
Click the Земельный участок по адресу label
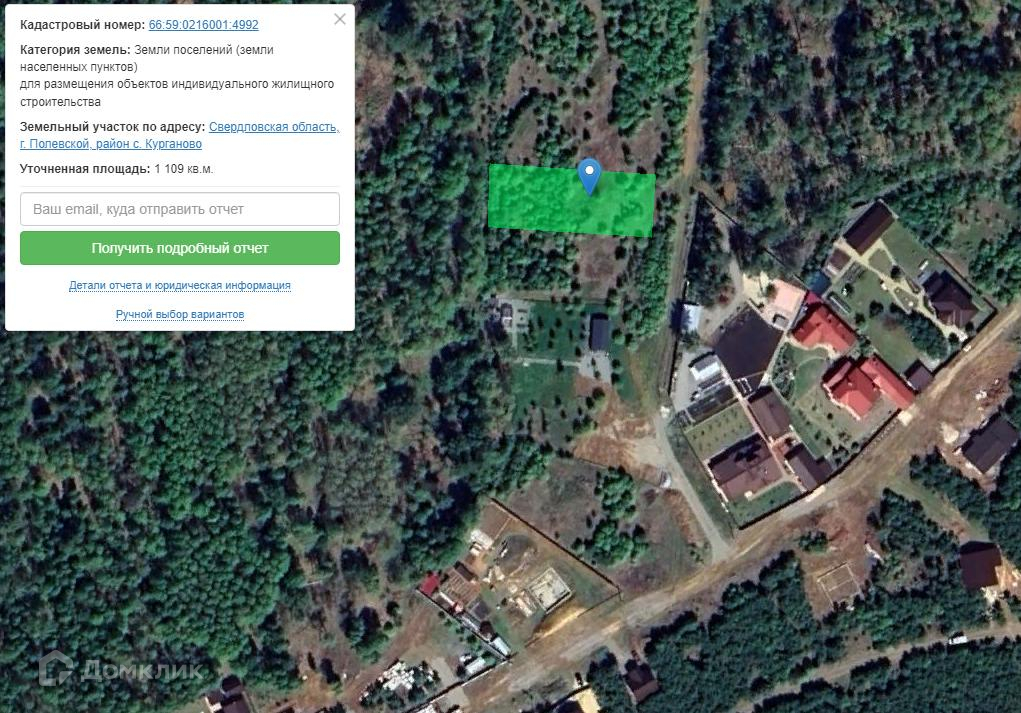[x=113, y=127]
